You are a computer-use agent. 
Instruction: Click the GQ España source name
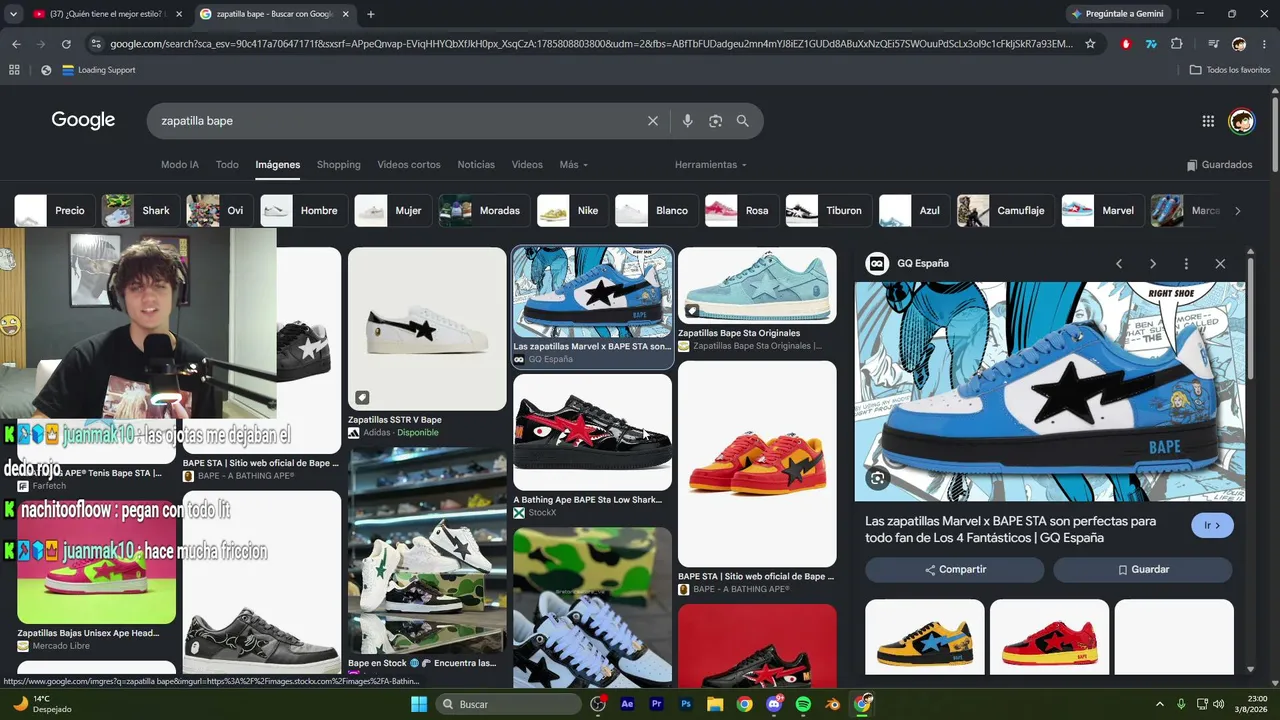tap(923, 264)
